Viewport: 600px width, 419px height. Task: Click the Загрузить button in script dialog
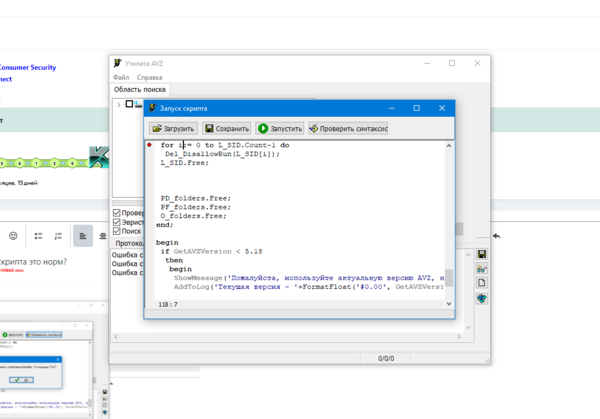tap(173, 129)
